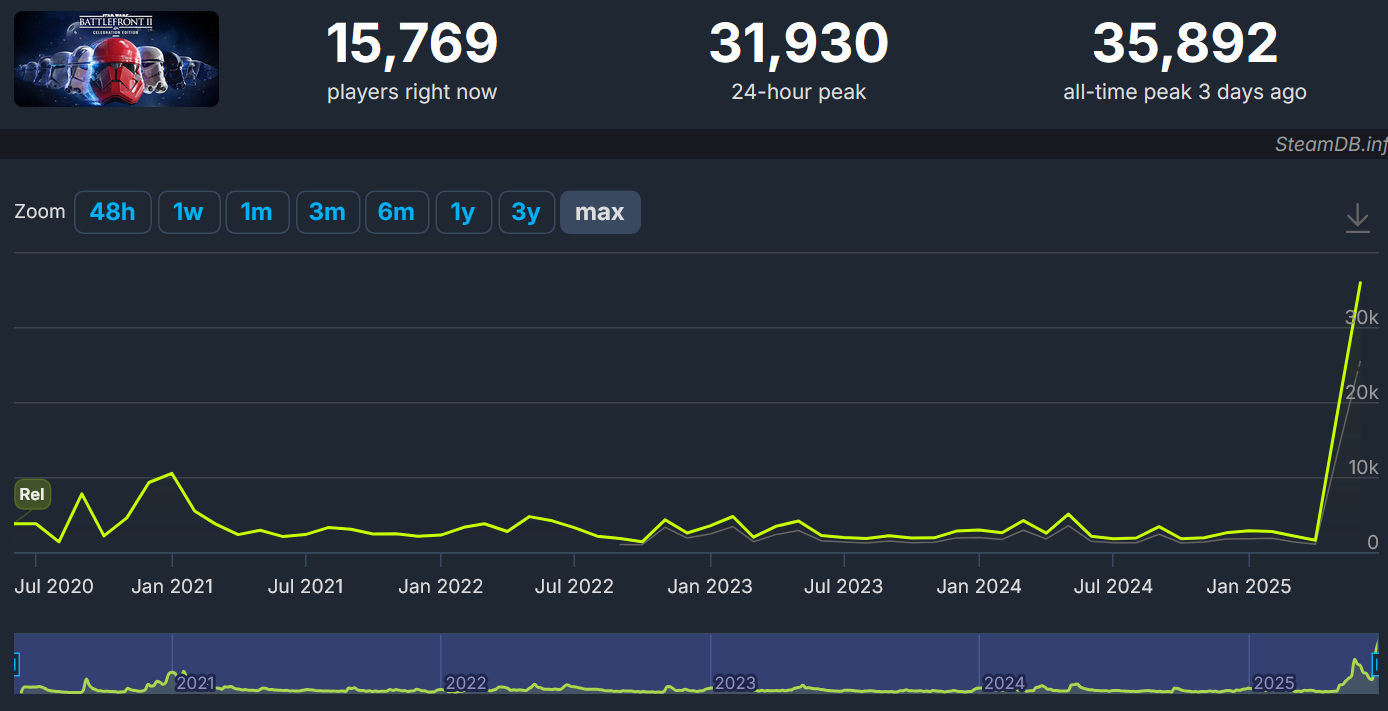1388x711 pixels.
Task: Set zoom to 1m
Action: [257, 212]
